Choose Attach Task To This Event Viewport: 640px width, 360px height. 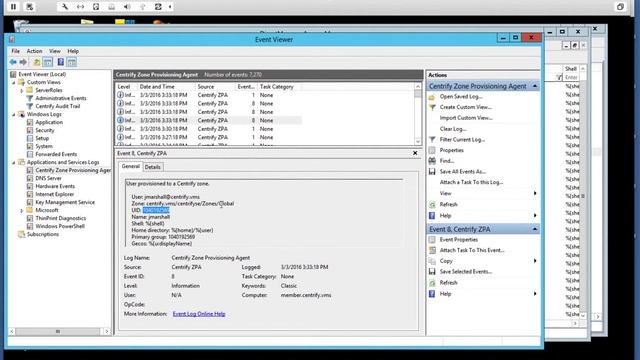tap(472, 250)
